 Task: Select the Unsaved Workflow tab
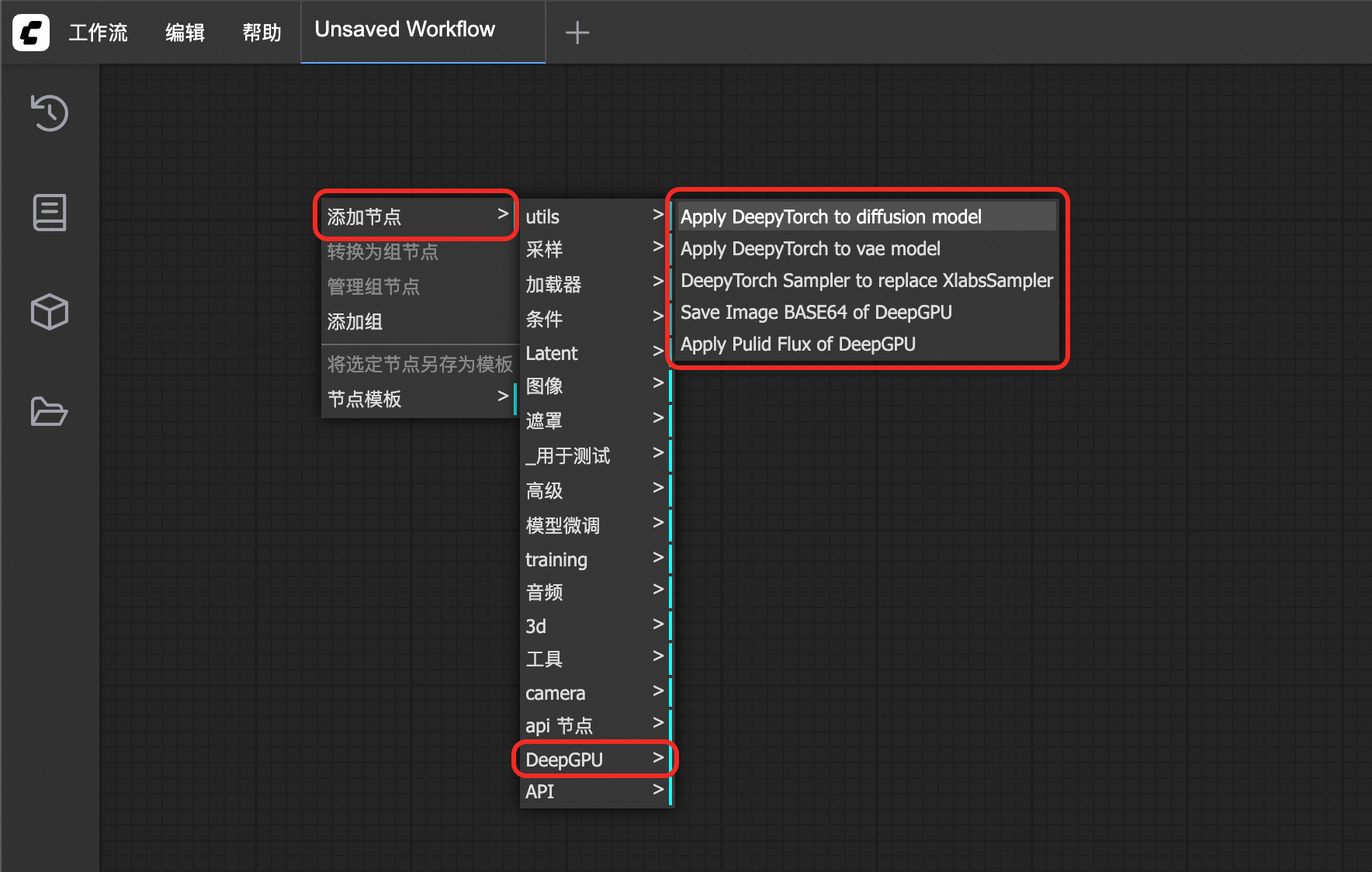423,31
